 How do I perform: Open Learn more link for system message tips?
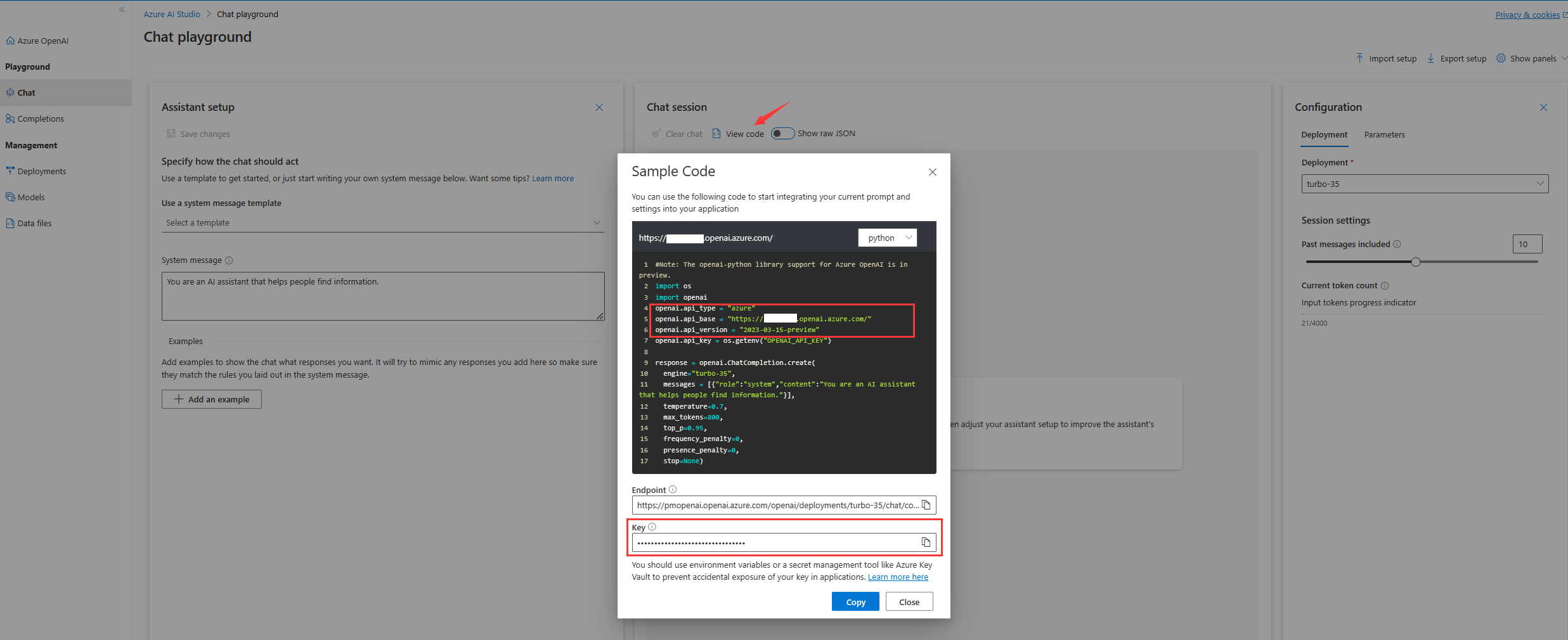pos(553,179)
